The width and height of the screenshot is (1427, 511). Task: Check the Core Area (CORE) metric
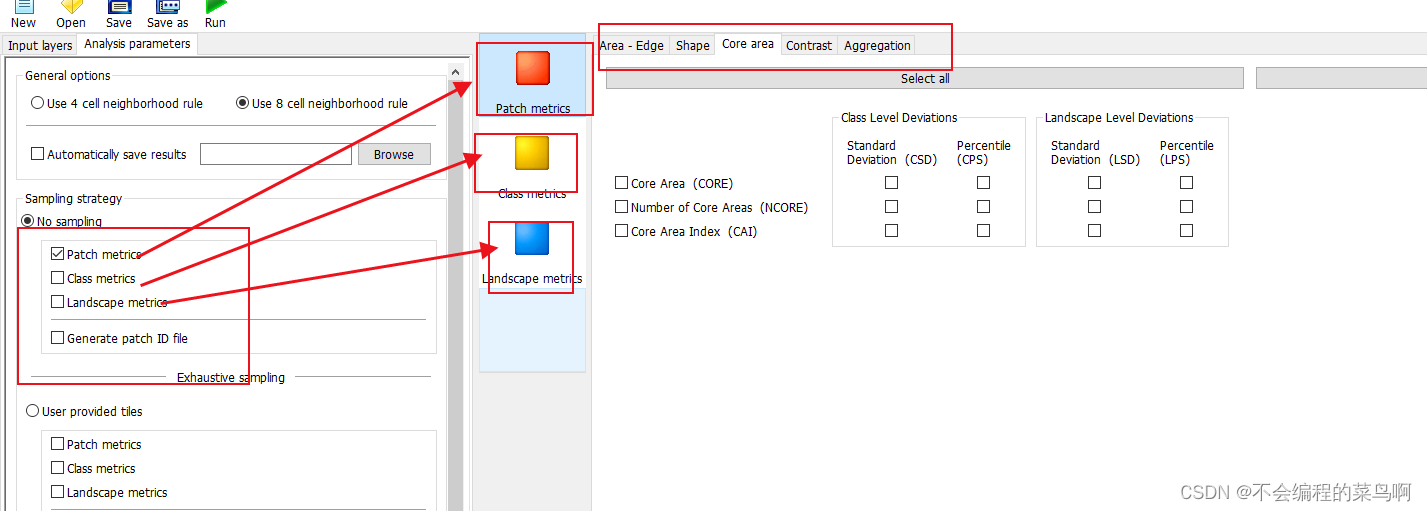(622, 183)
